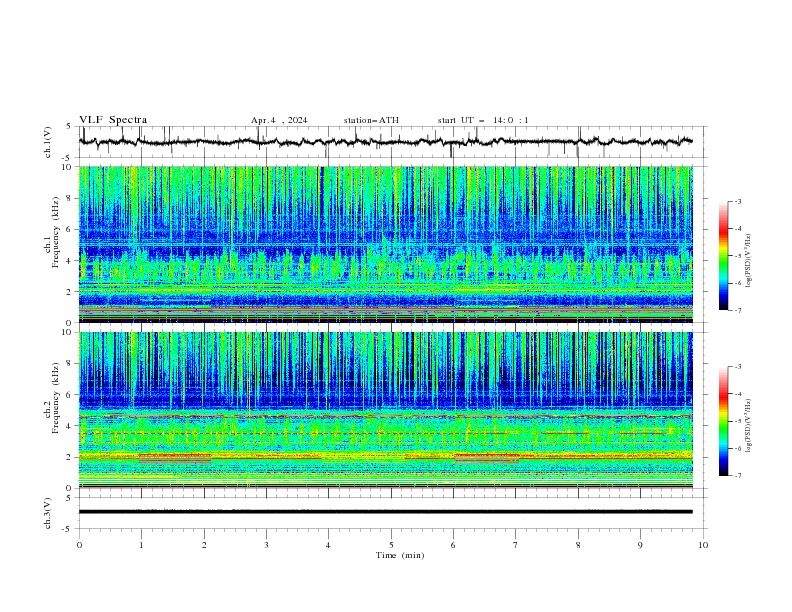Screen dimensions: 792x612
Task: Click inside the ch.2 spectrogram panel
Action: click(385, 410)
